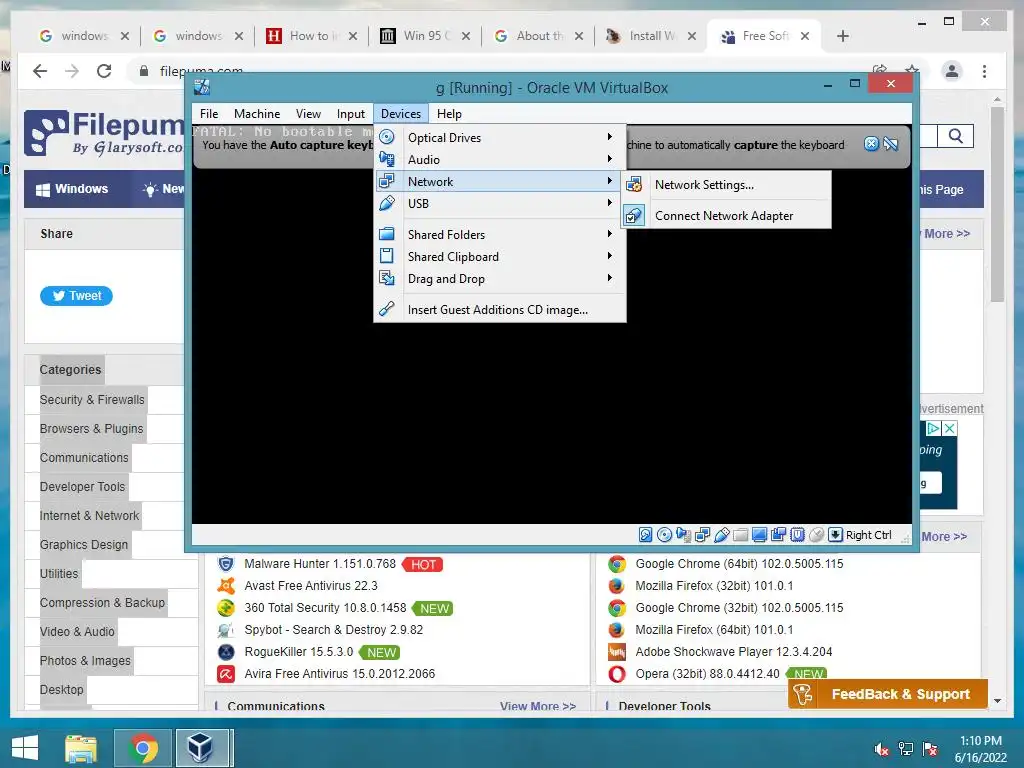Screen dimensions: 1024x768
Task: Open the Windows Start button
Action: tap(25, 748)
